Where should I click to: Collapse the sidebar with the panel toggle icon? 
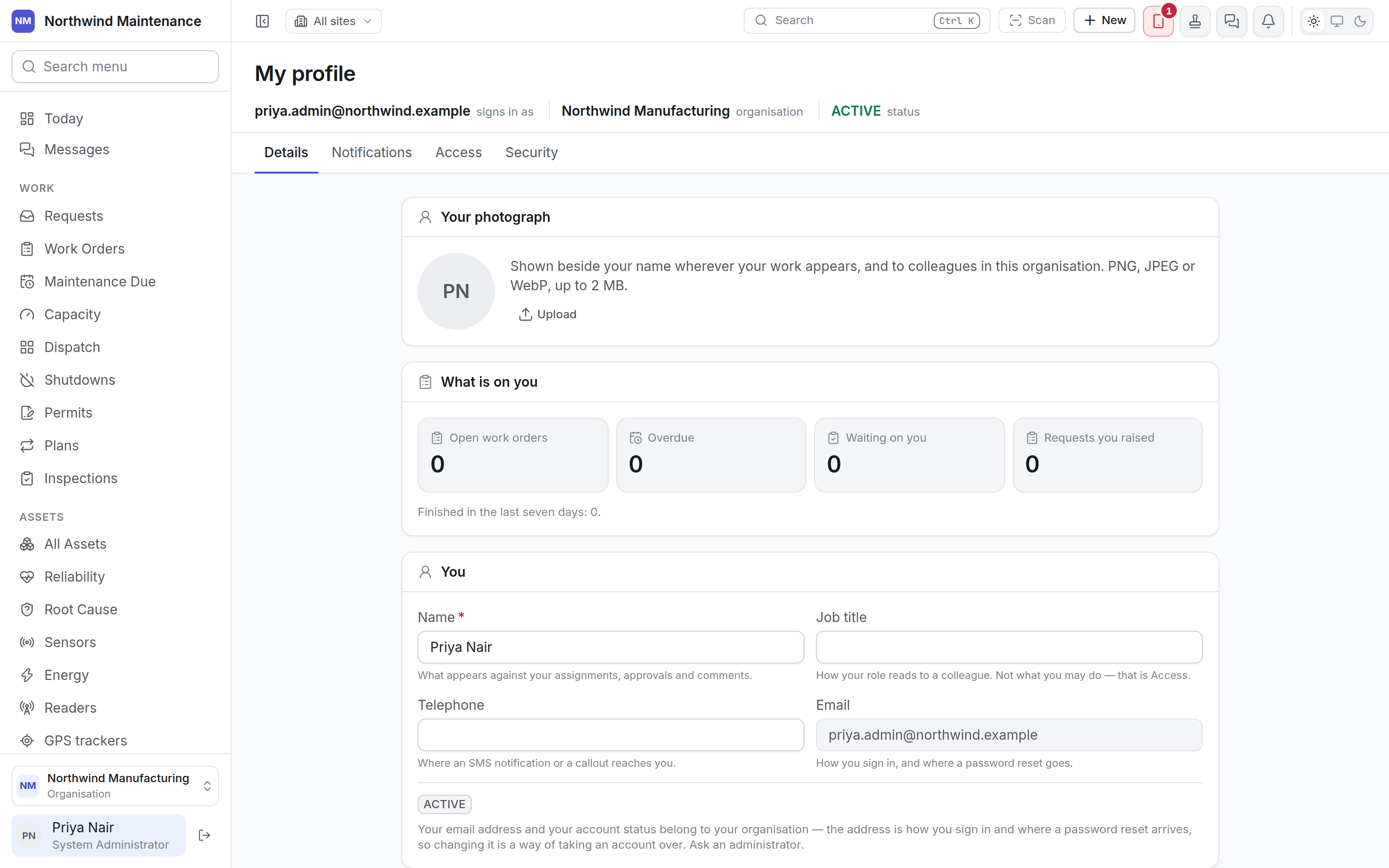click(x=262, y=21)
